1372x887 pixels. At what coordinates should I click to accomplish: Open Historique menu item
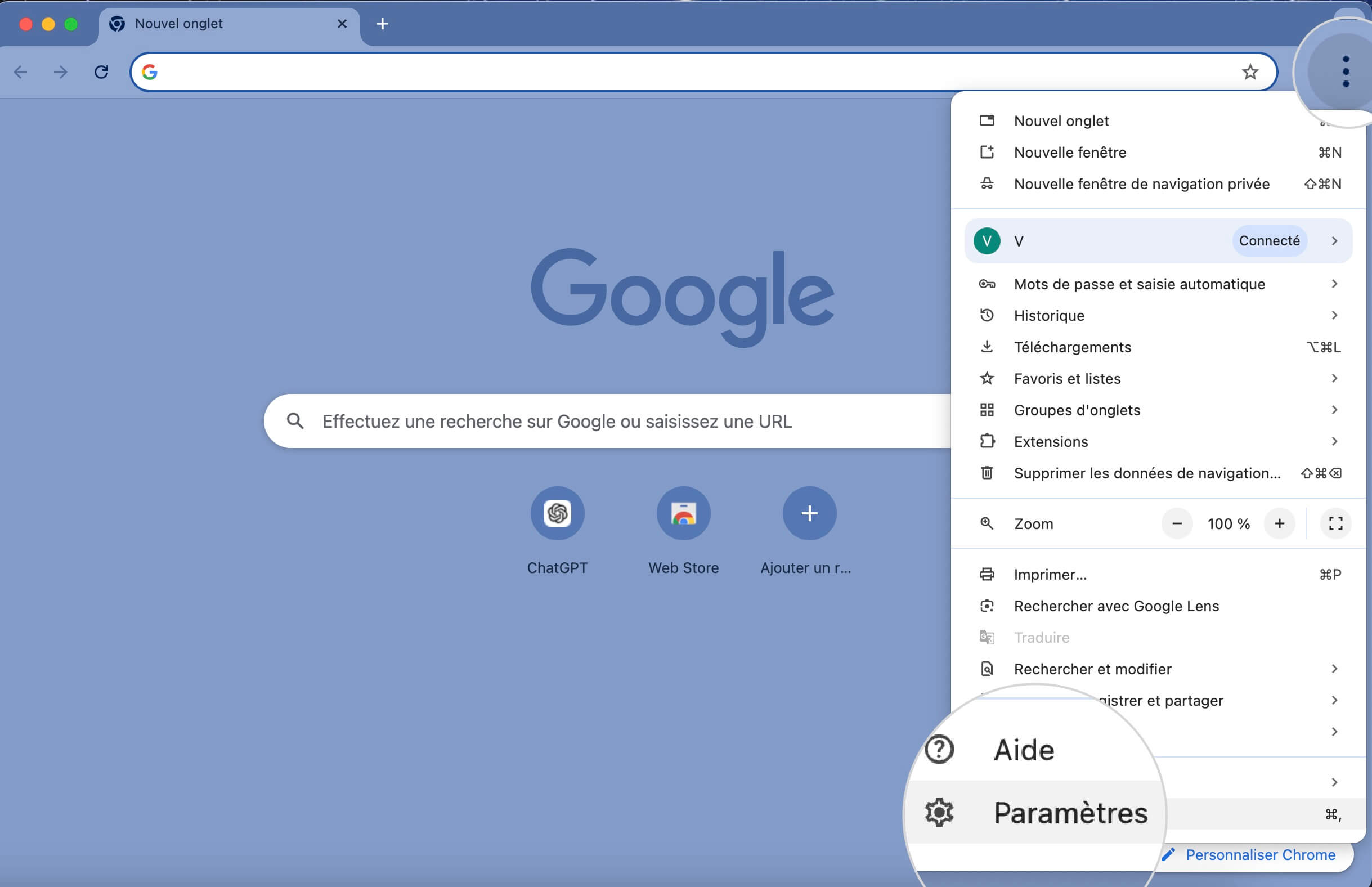(x=1158, y=316)
